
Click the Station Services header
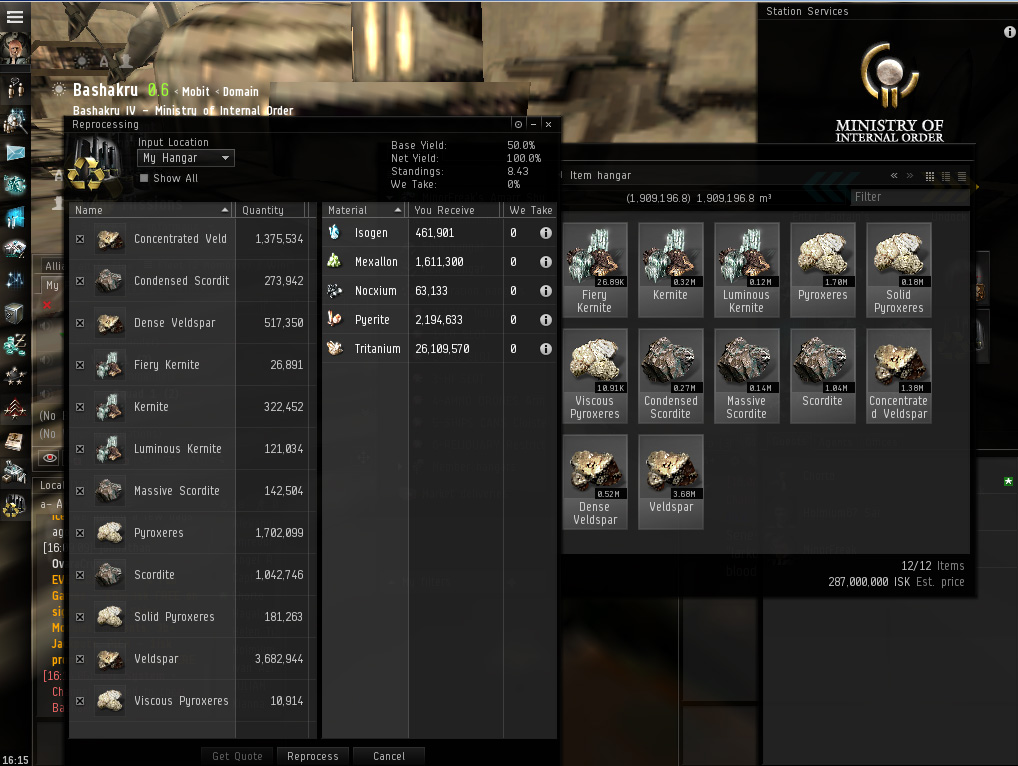[x=807, y=11]
